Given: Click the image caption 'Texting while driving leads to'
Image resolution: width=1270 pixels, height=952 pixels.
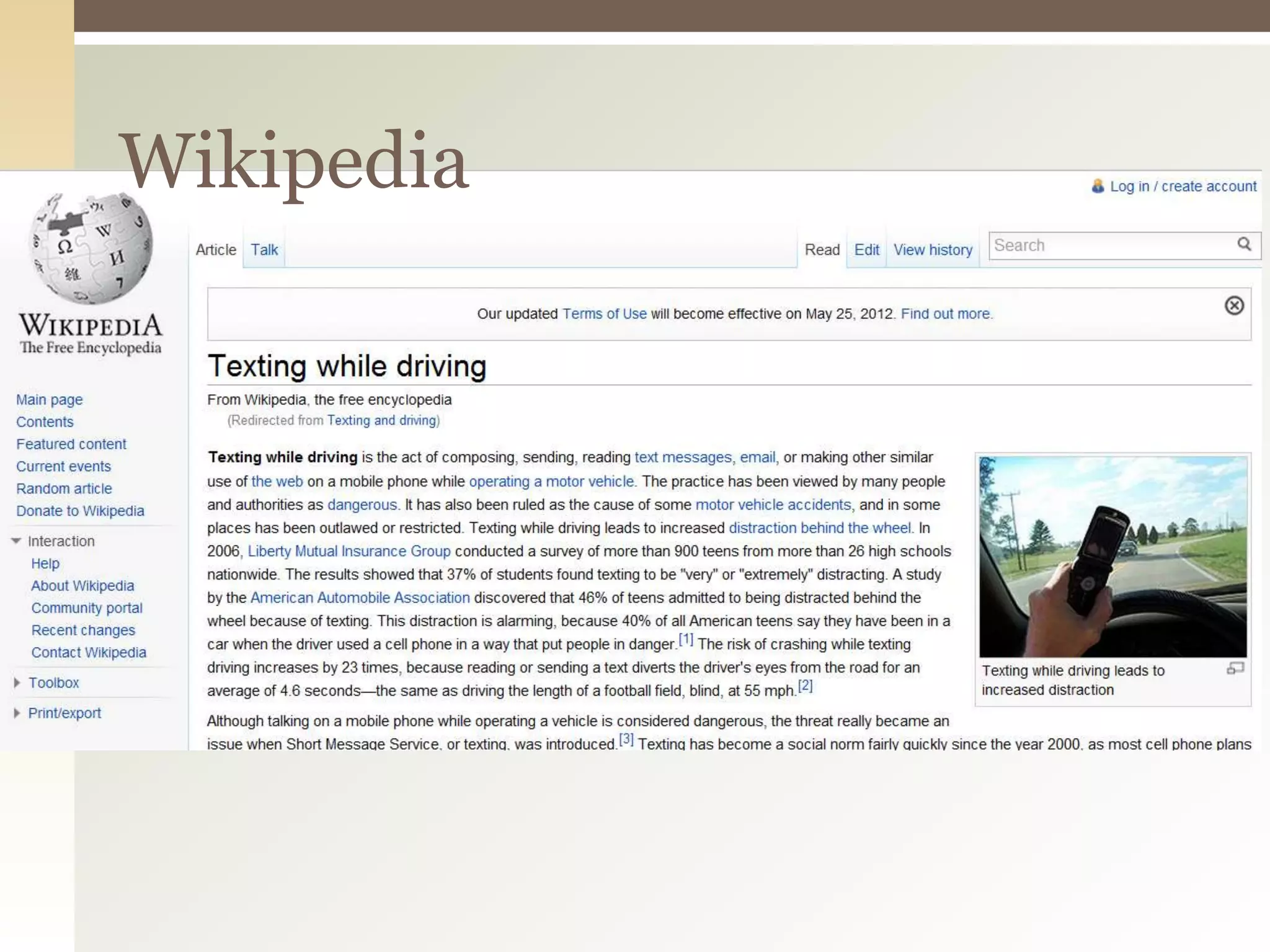Looking at the screenshot, I should tap(1073, 671).
